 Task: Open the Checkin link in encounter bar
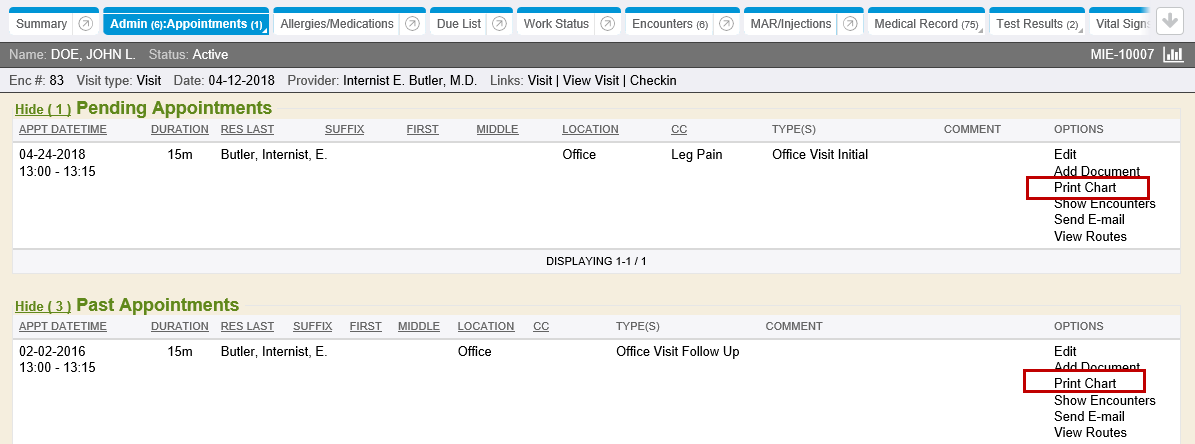653,80
